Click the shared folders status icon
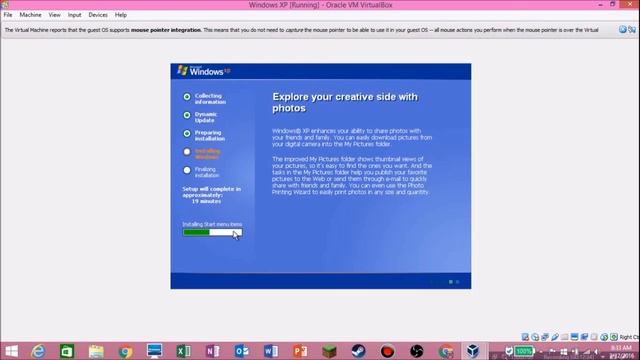 coord(564,337)
